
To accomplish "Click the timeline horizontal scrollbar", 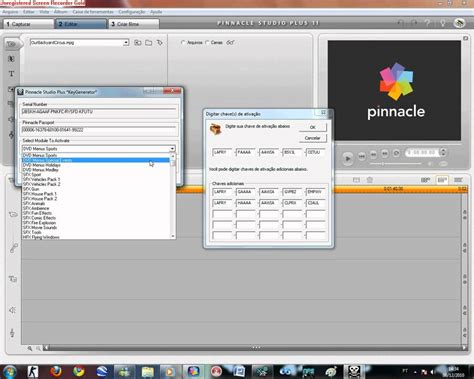I will click(255, 348).
